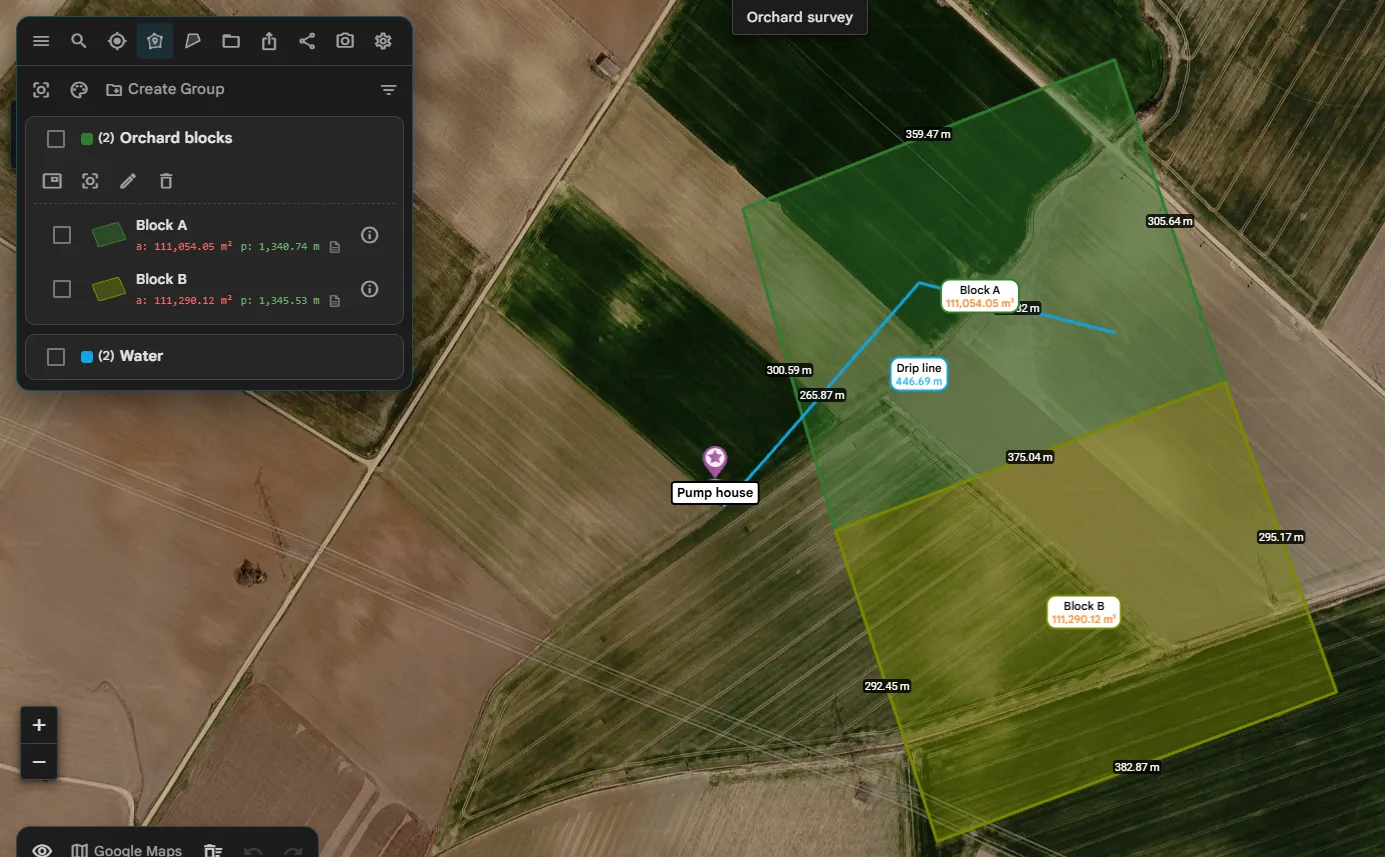Switch basemap via Google Maps button
This screenshot has height=857, width=1385.
[127, 850]
